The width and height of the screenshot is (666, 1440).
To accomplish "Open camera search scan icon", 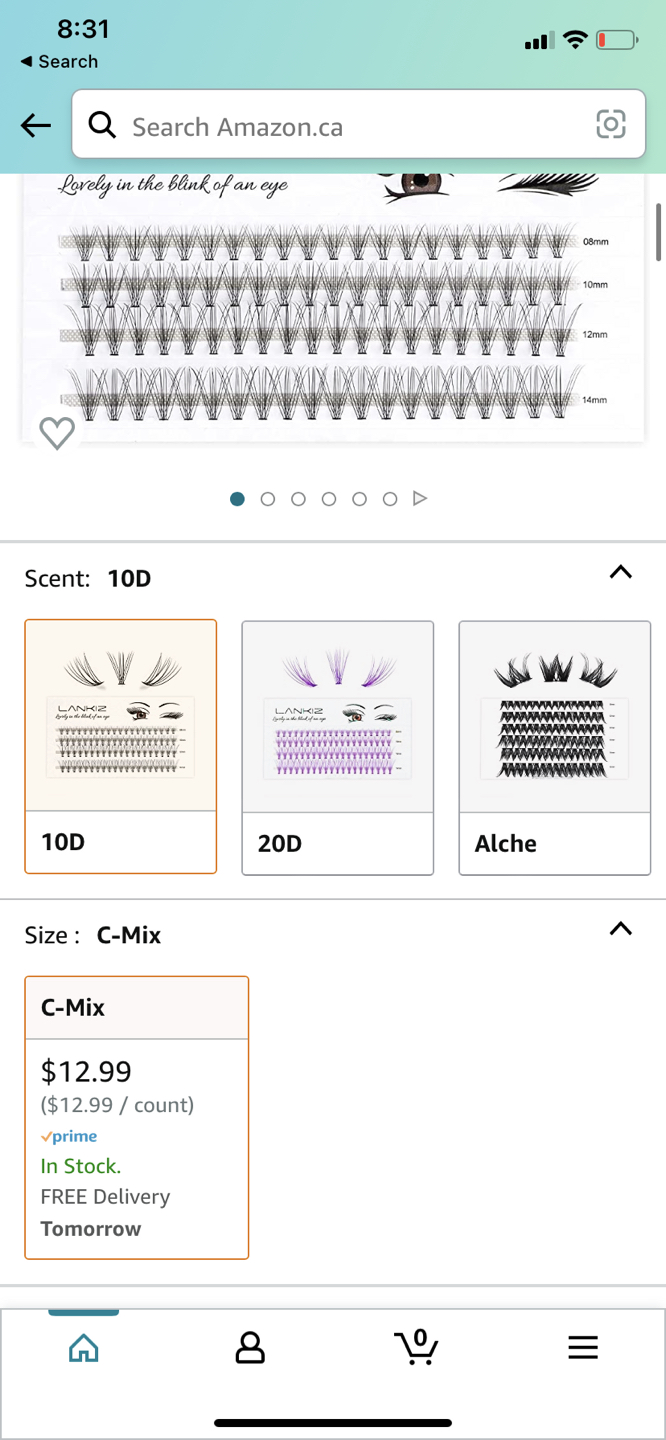I will [x=611, y=124].
